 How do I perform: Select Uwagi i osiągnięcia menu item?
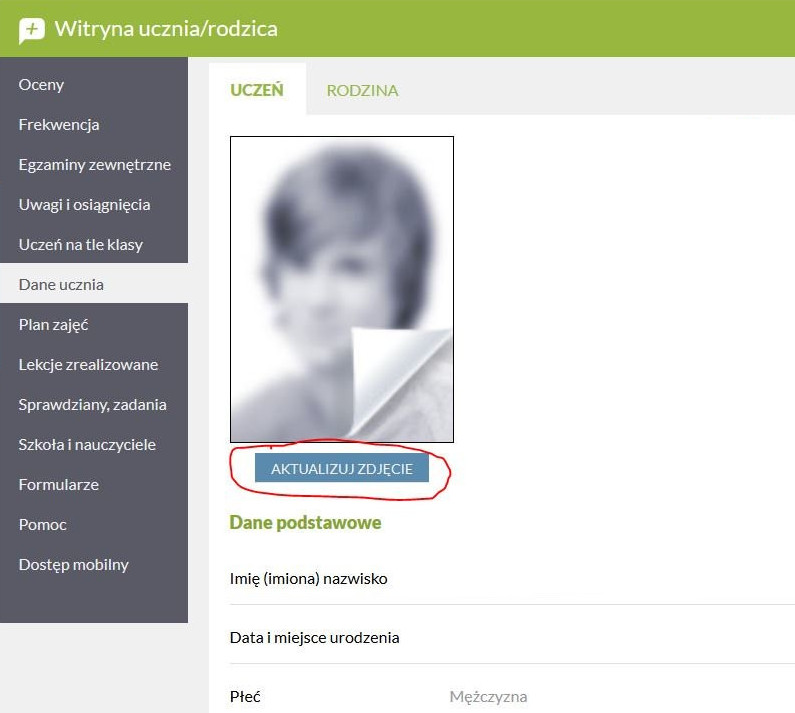click(x=94, y=204)
